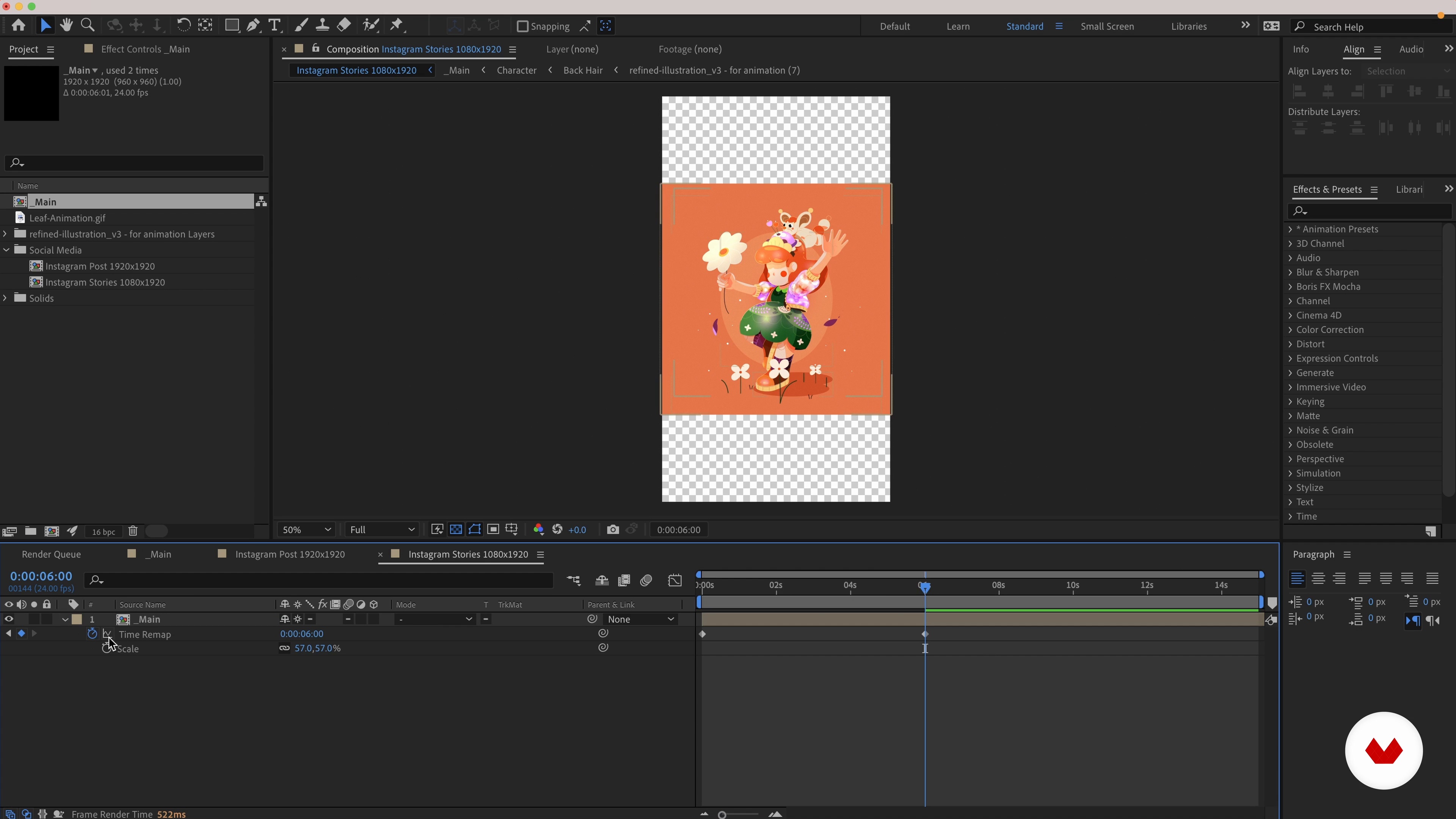Click the Show Channel color icon
The width and height of the screenshot is (1456, 819).
(538, 530)
